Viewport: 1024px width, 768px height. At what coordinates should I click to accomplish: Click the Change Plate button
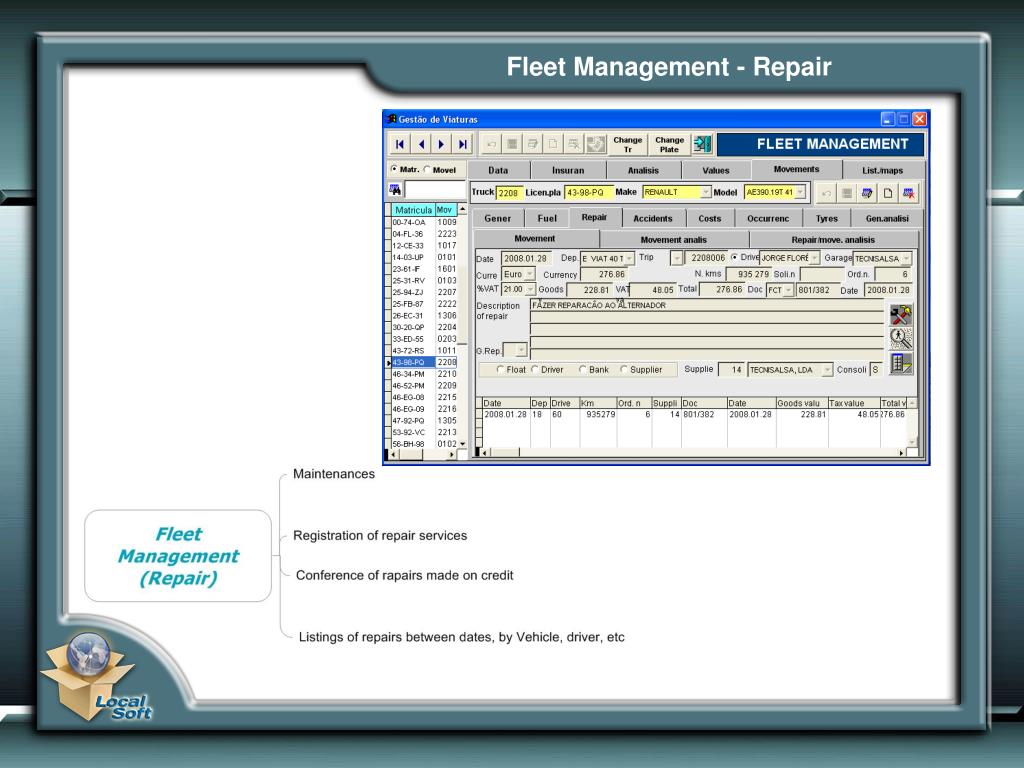[669, 144]
